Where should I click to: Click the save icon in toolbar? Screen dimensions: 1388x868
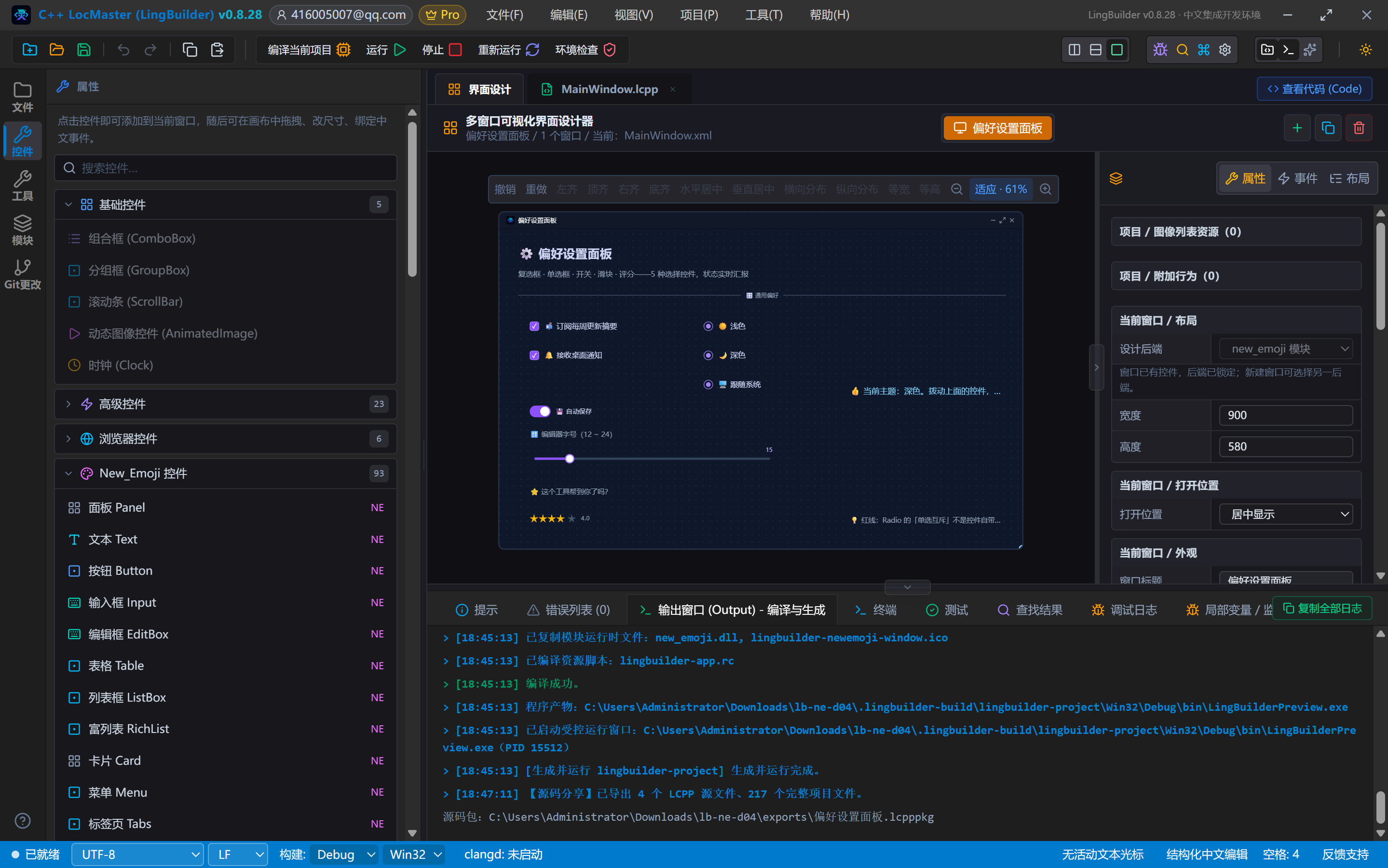point(84,50)
